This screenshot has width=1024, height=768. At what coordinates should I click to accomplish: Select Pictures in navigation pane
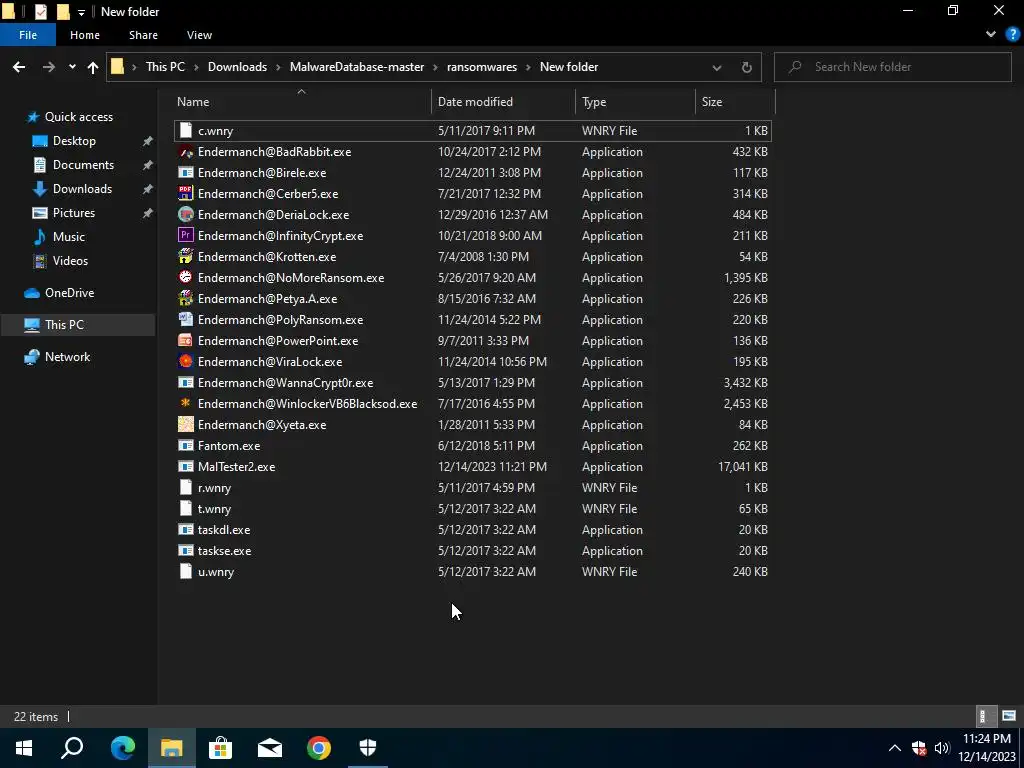[x=74, y=212]
